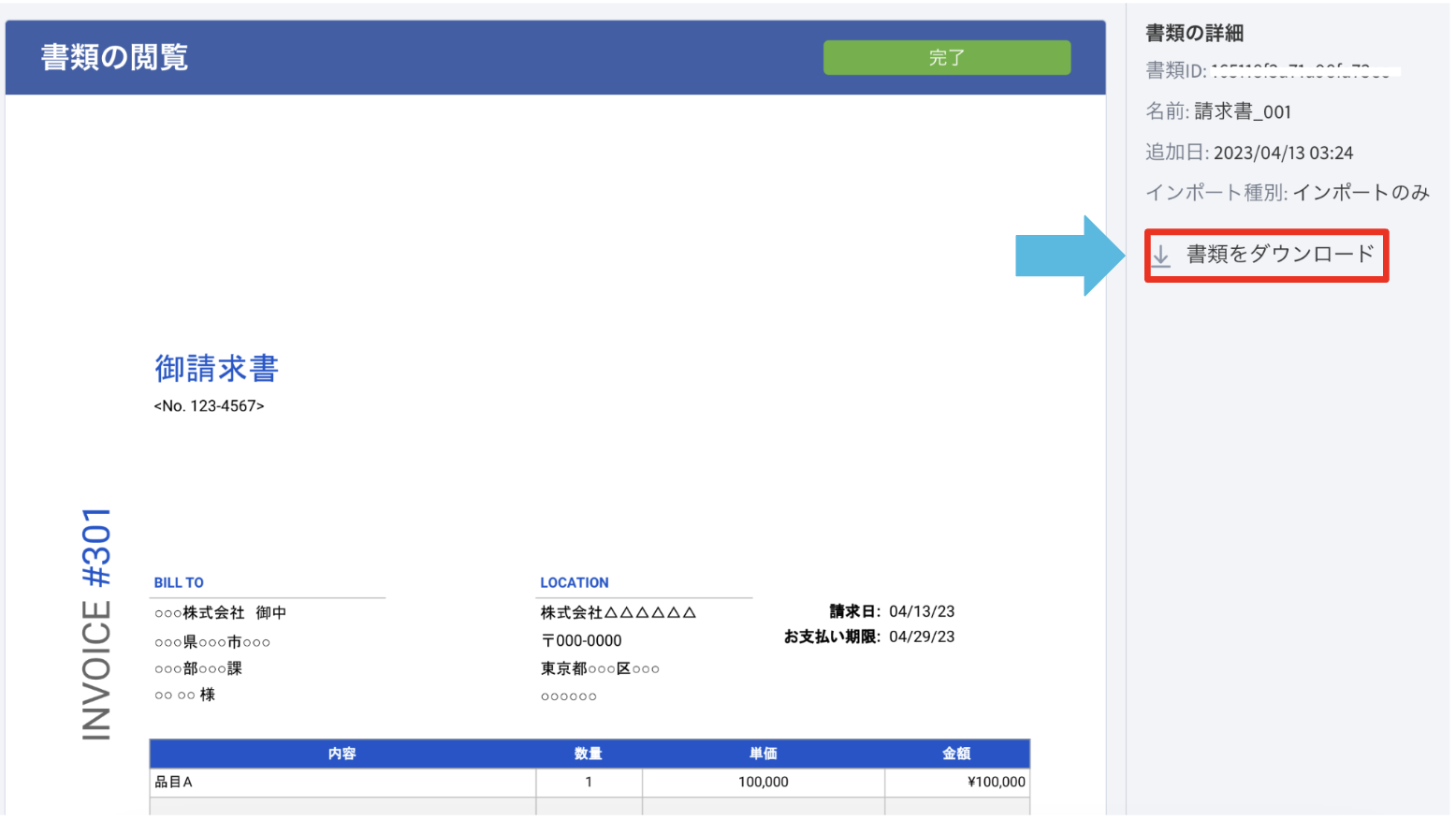Click the 数量 table column header
Screen dimensions: 1456x820
[x=589, y=754]
